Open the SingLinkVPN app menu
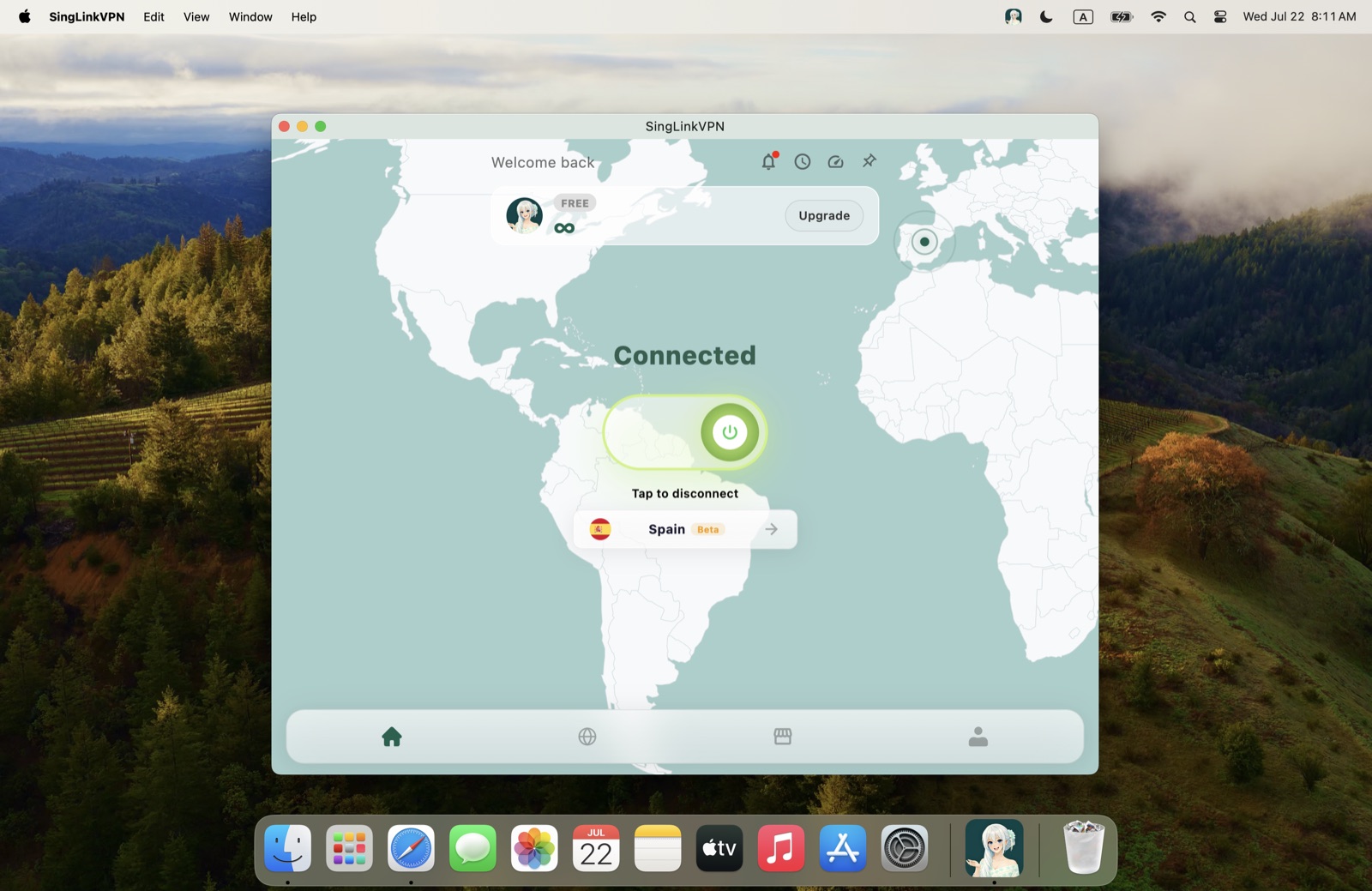Screen dimensions: 1372x891 pos(87,16)
